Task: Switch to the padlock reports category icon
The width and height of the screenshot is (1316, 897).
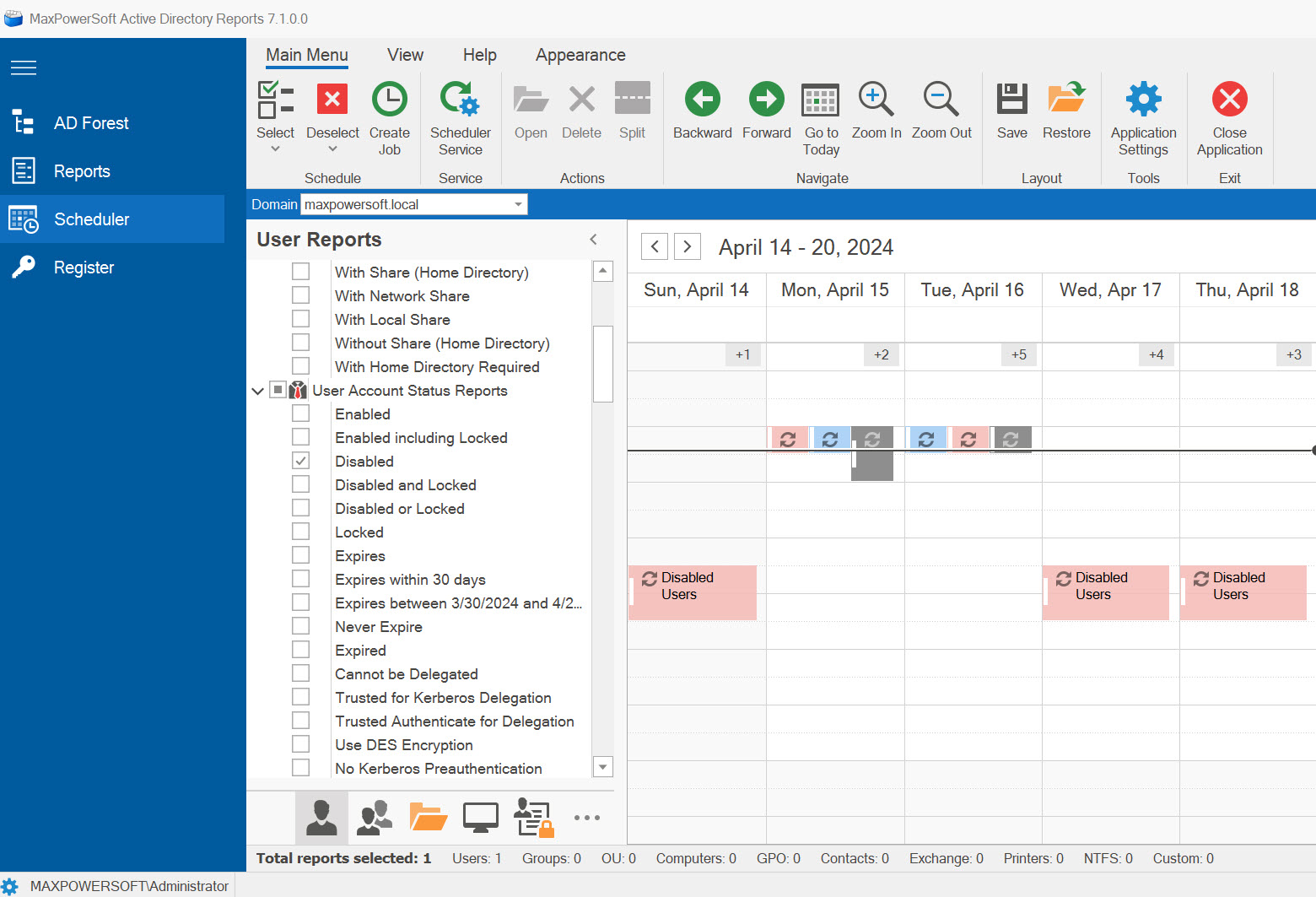Action: coord(534,818)
